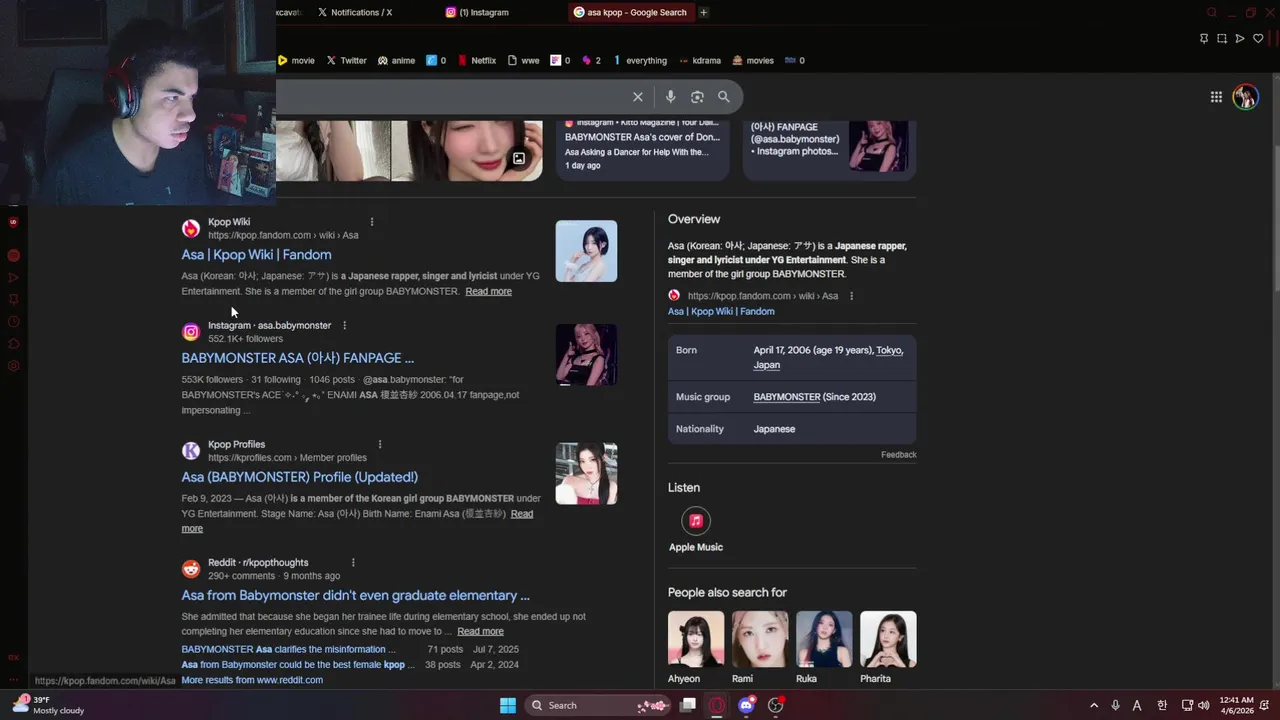
Task: Open the Twitter bookmark
Action: [346, 60]
